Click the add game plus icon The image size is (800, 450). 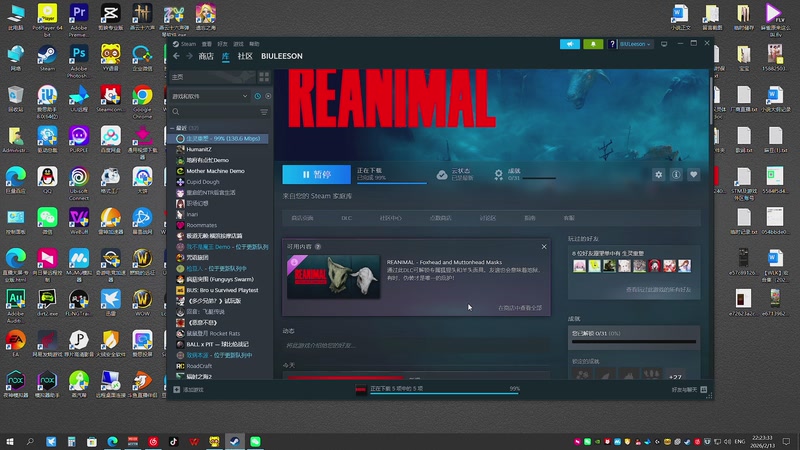coord(177,389)
